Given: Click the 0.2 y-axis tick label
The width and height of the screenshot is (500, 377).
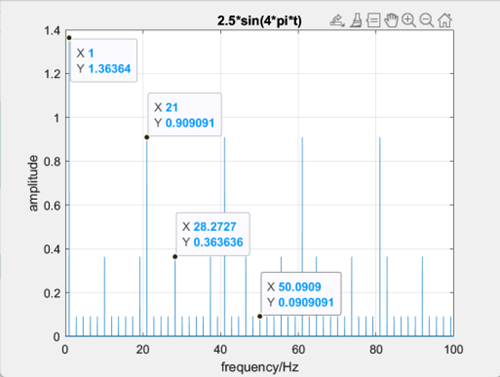Looking at the screenshot, I should 52,293.
